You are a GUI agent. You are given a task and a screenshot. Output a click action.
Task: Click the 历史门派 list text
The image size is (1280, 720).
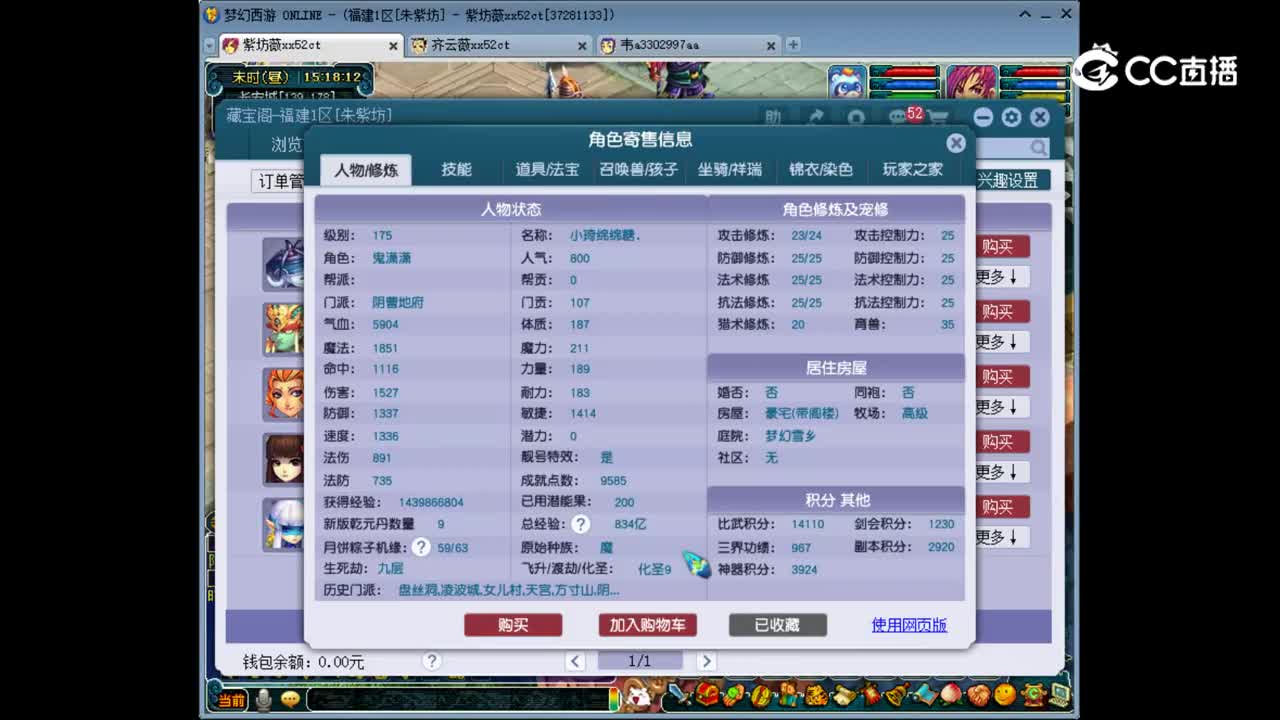click(508, 591)
